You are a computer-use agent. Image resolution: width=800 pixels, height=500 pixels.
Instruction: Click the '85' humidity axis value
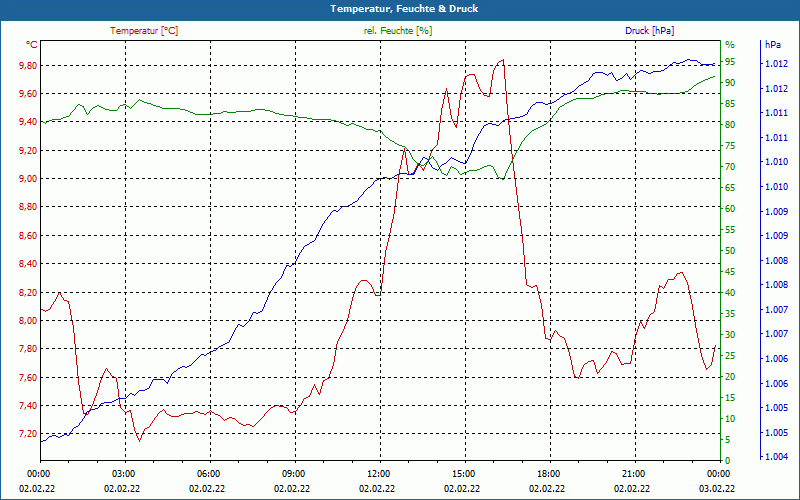pos(730,104)
